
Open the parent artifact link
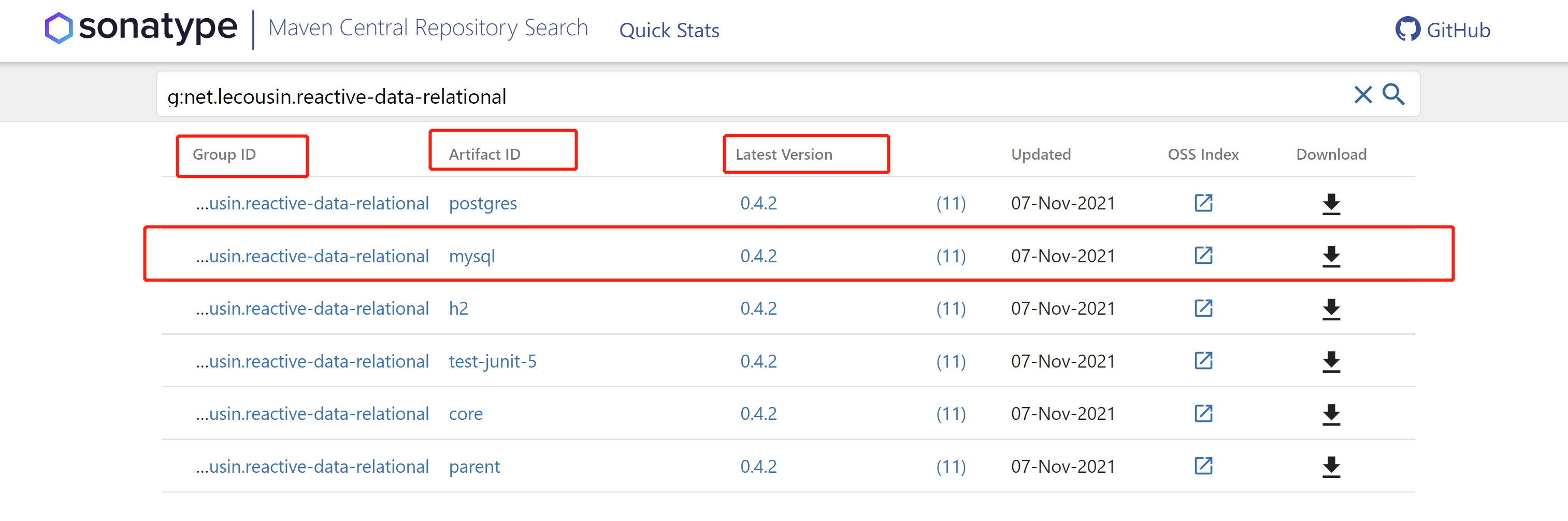click(474, 467)
